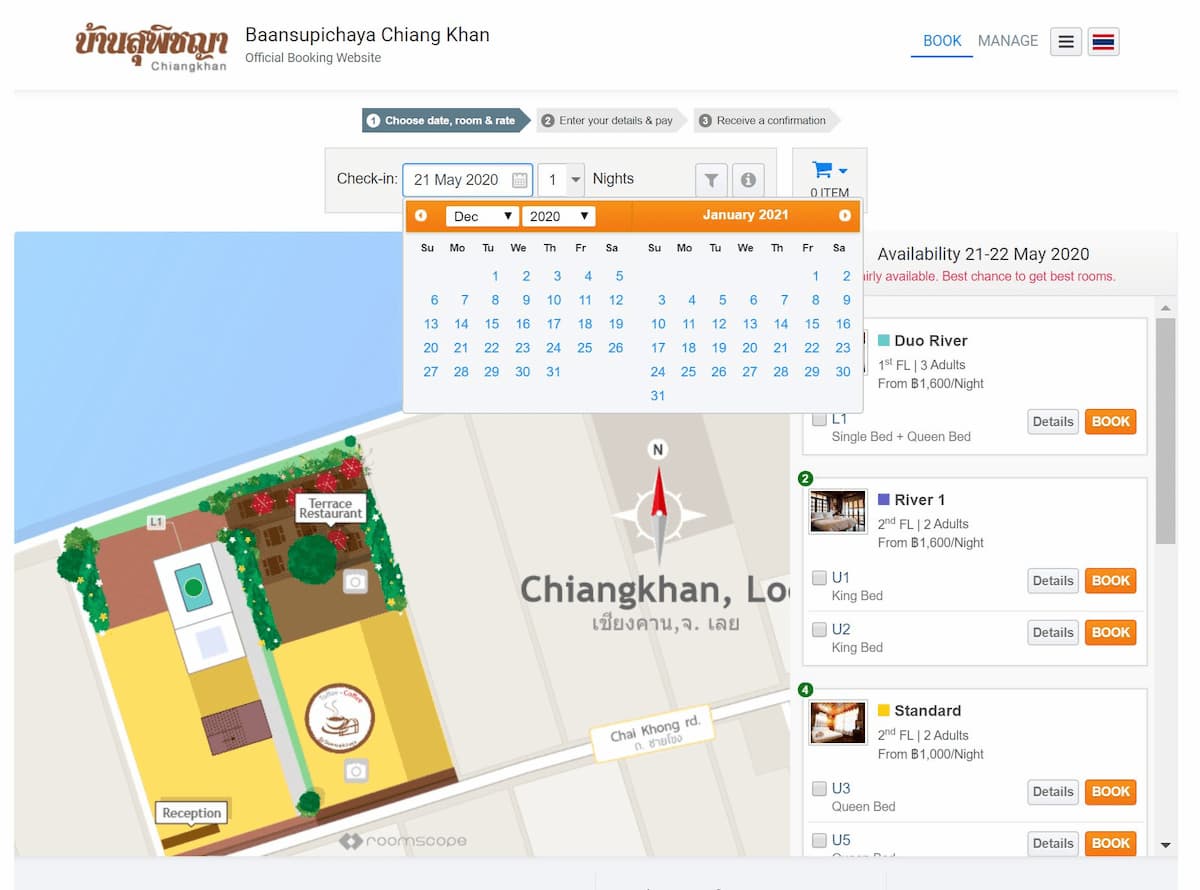Image resolution: width=1200 pixels, height=890 pixels.
Task: View Details for room U2
Action: (x=1053, y=633)
